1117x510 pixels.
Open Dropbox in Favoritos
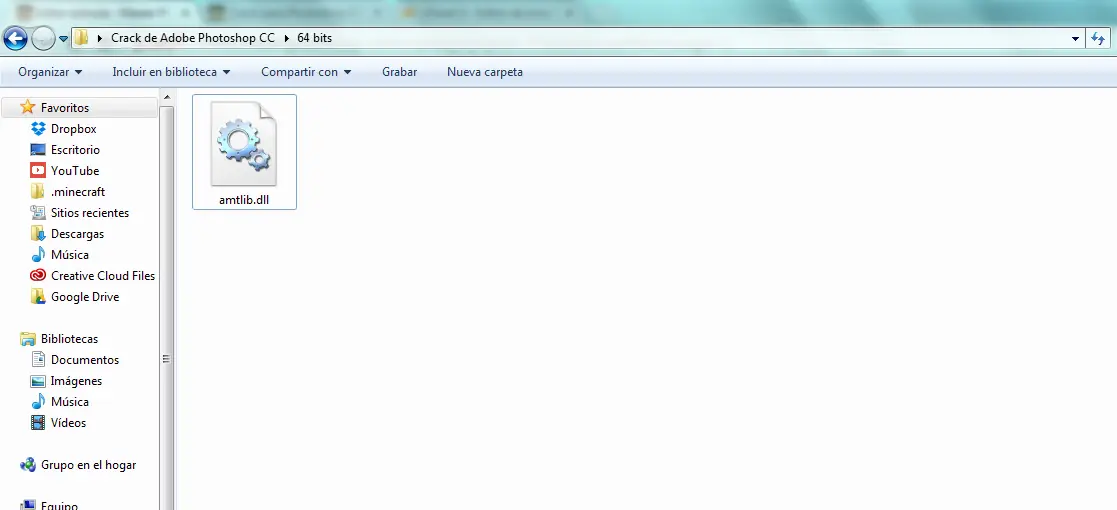click(73, 129)
